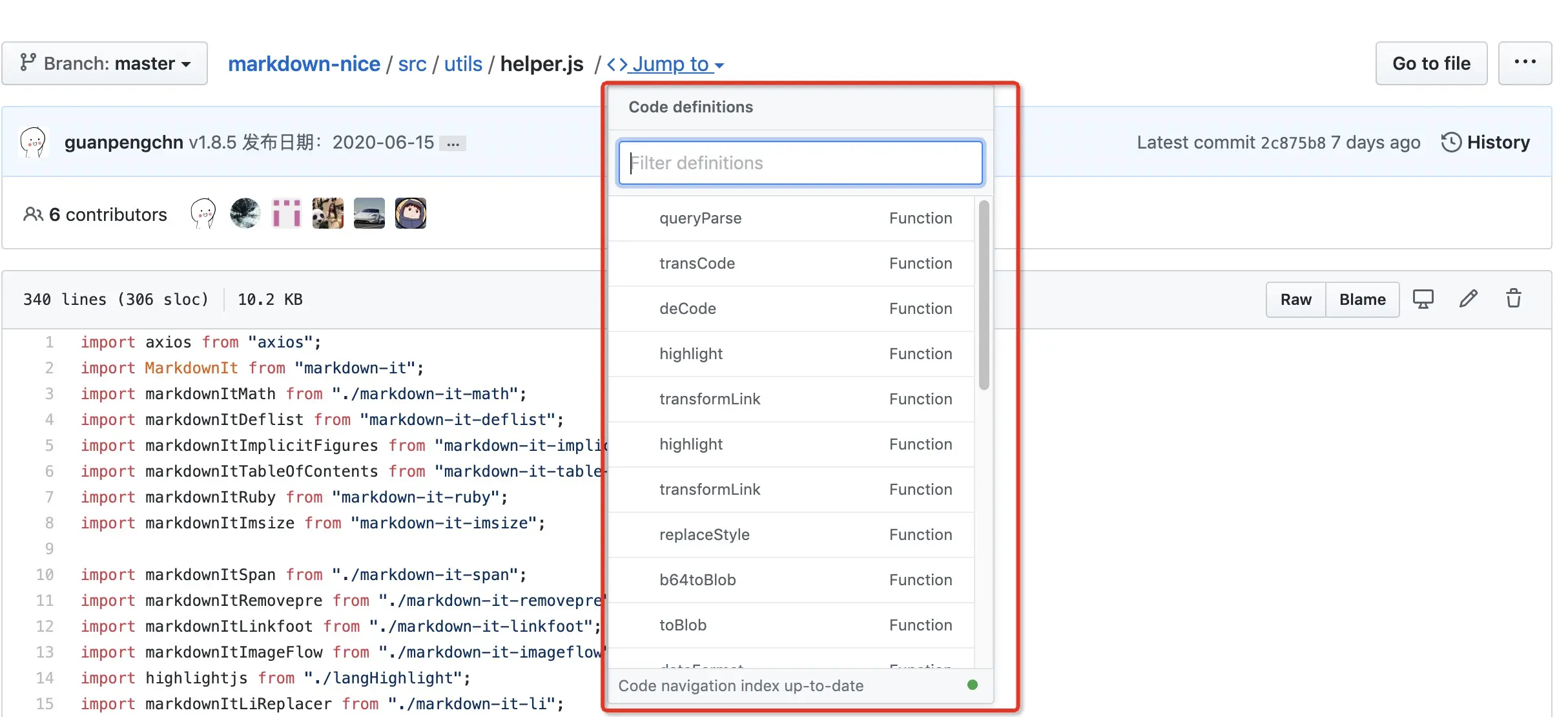Click the contributors people icon

click(32, 214)
